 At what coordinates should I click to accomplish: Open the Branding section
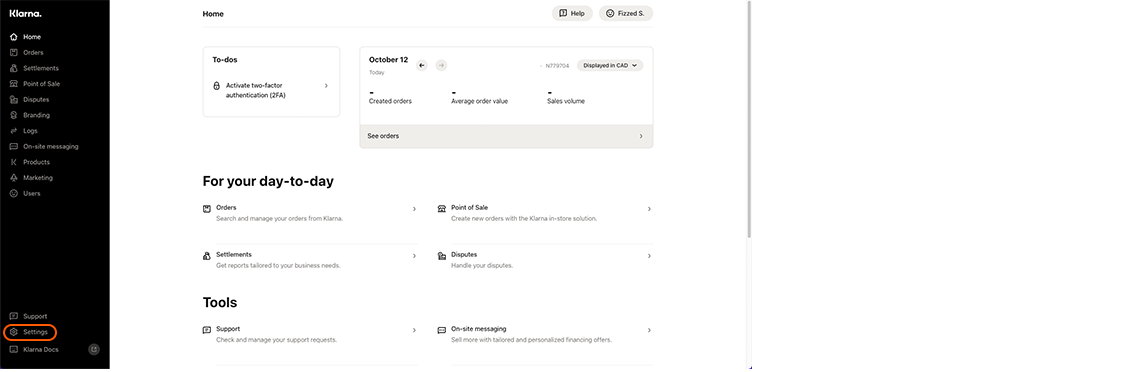30,115
